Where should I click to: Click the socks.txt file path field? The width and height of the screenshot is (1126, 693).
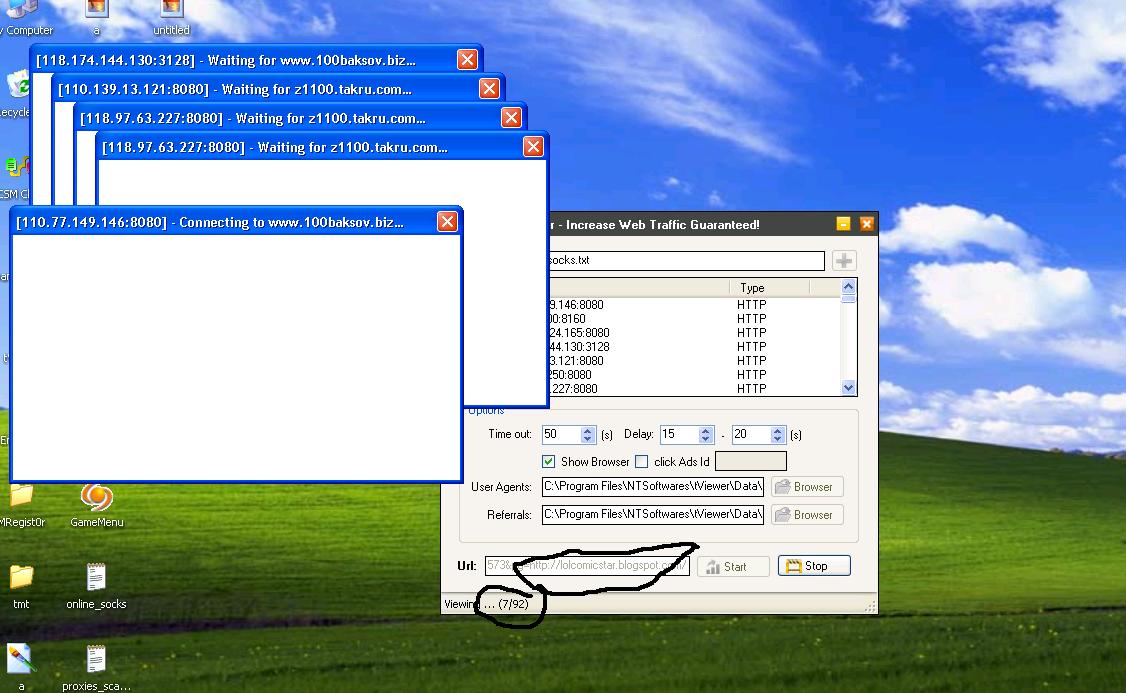(686, 260)
